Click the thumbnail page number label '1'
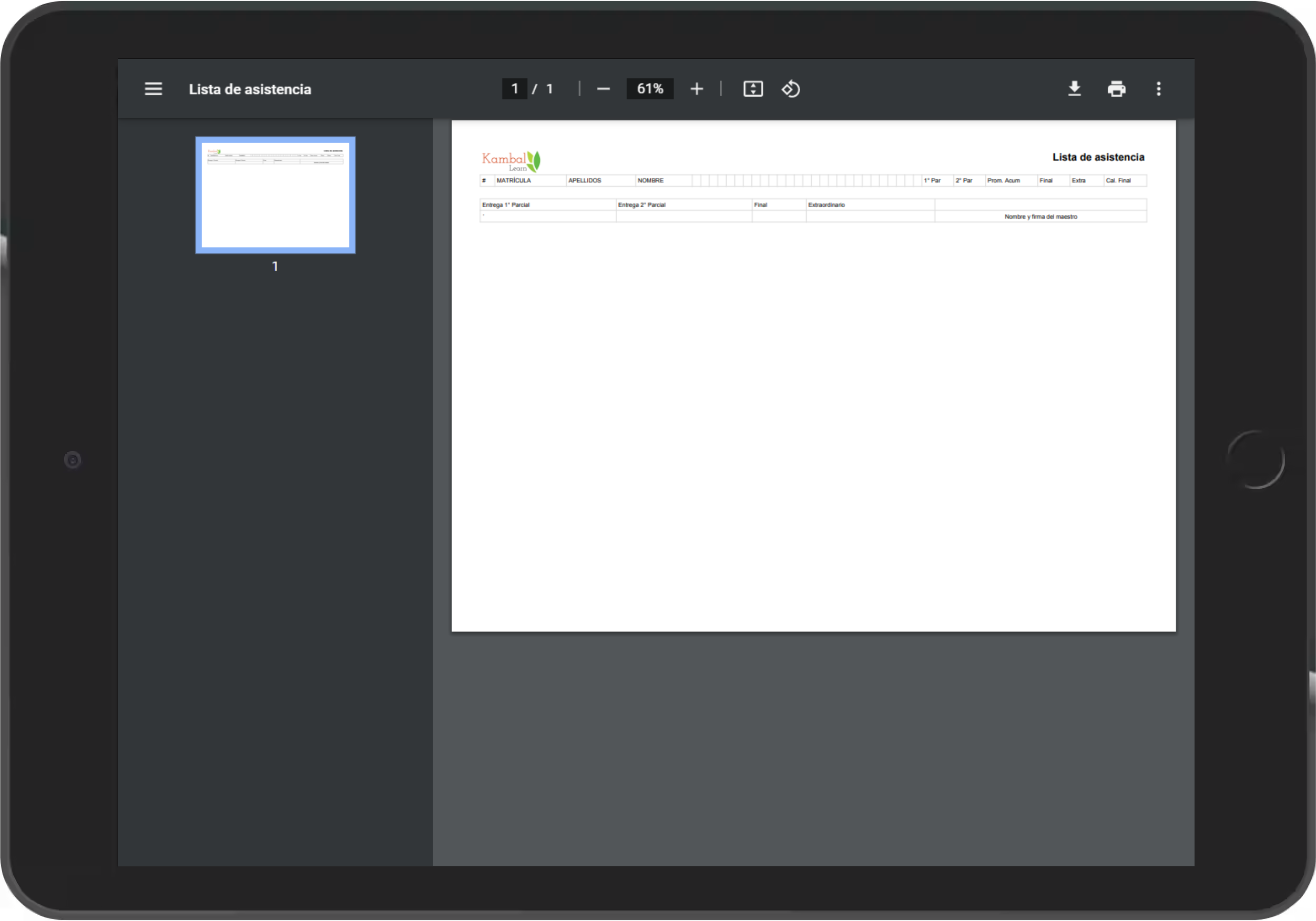 point(275,267)
